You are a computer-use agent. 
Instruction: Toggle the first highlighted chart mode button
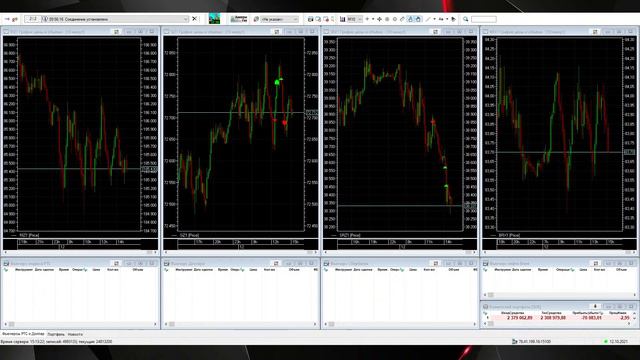pos(410,19)
